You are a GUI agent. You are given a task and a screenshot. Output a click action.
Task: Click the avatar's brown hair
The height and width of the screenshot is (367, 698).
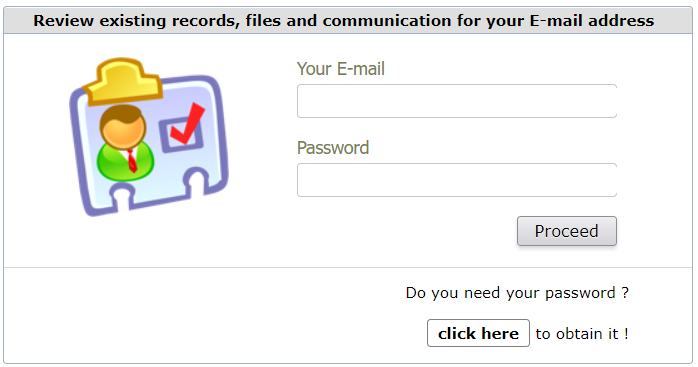pos(122,114)
